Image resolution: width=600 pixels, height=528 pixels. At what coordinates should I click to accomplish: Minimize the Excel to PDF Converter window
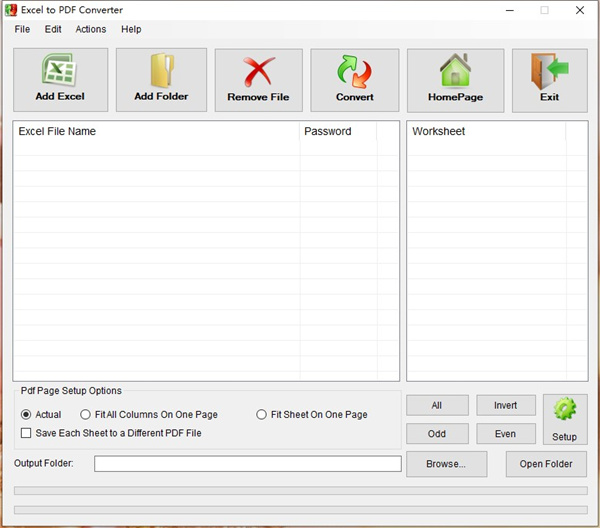(x=510, y=10)
